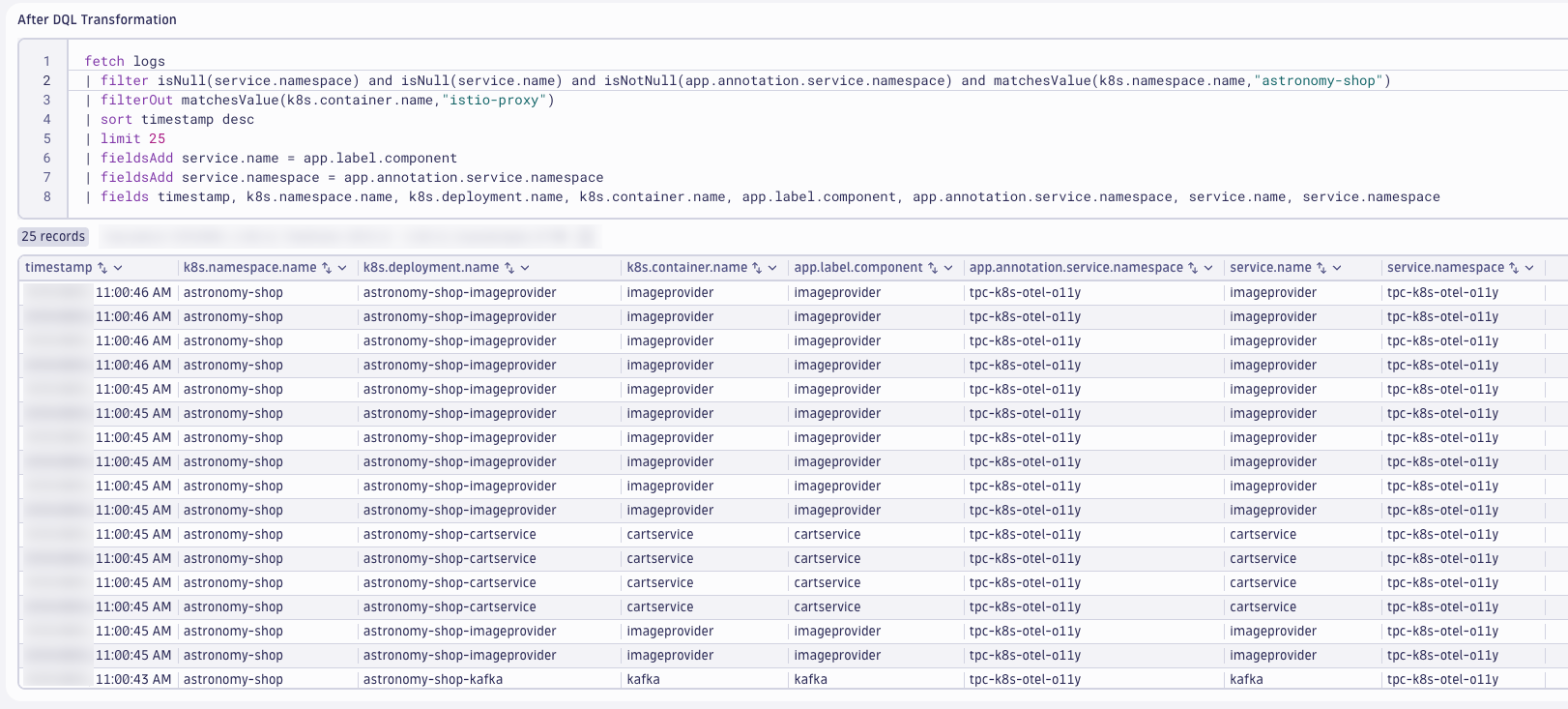Click the service.namespace column sort icon
Screen dimensions: 1568x709
(x=1514, y=268)
